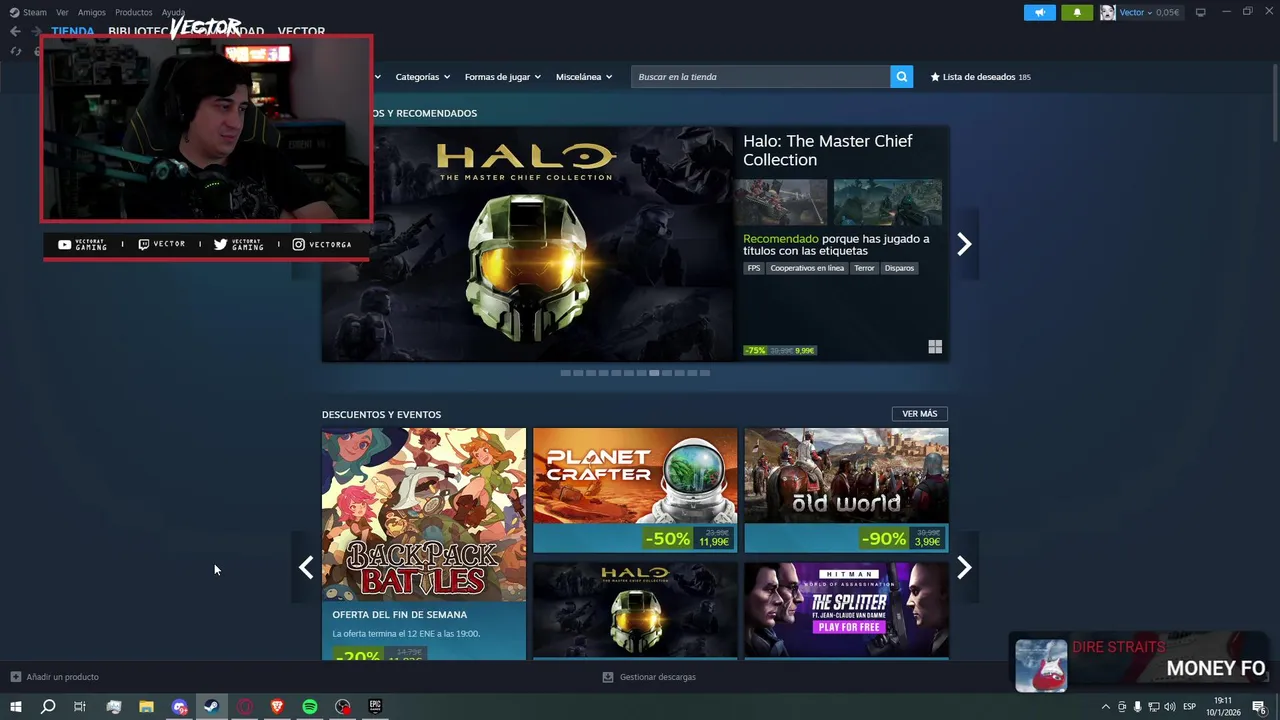Select the last carousel page indicator
The image size is (1280, 720).
pos(704,373)
